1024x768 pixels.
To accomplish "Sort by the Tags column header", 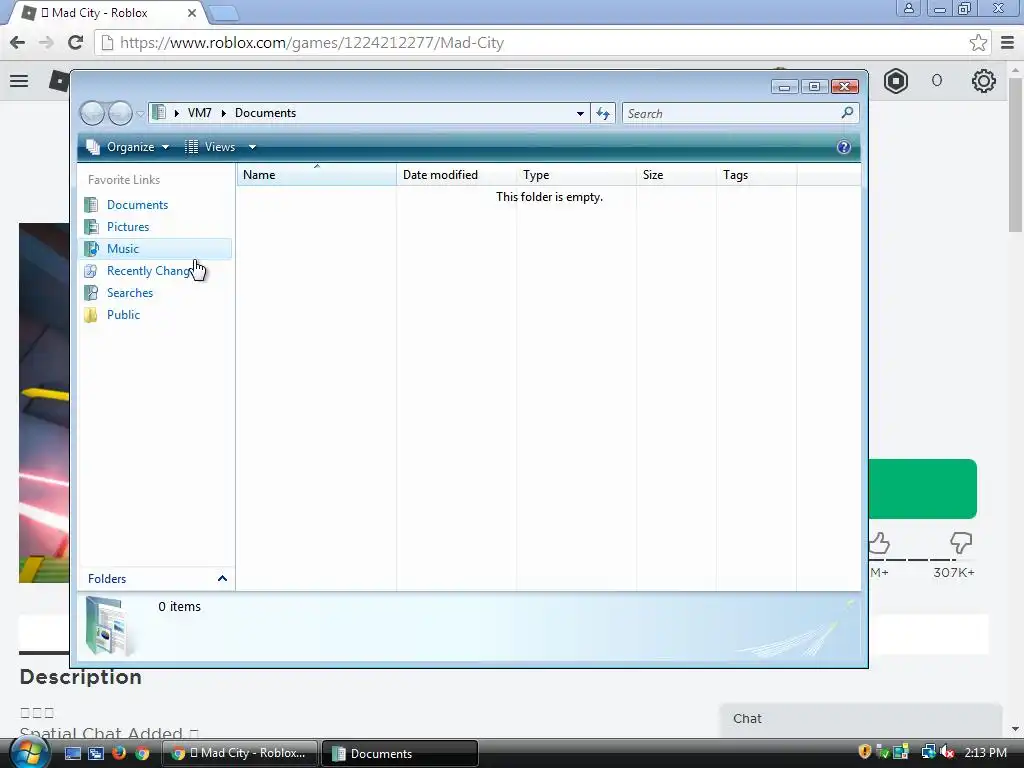I will 756,175.
